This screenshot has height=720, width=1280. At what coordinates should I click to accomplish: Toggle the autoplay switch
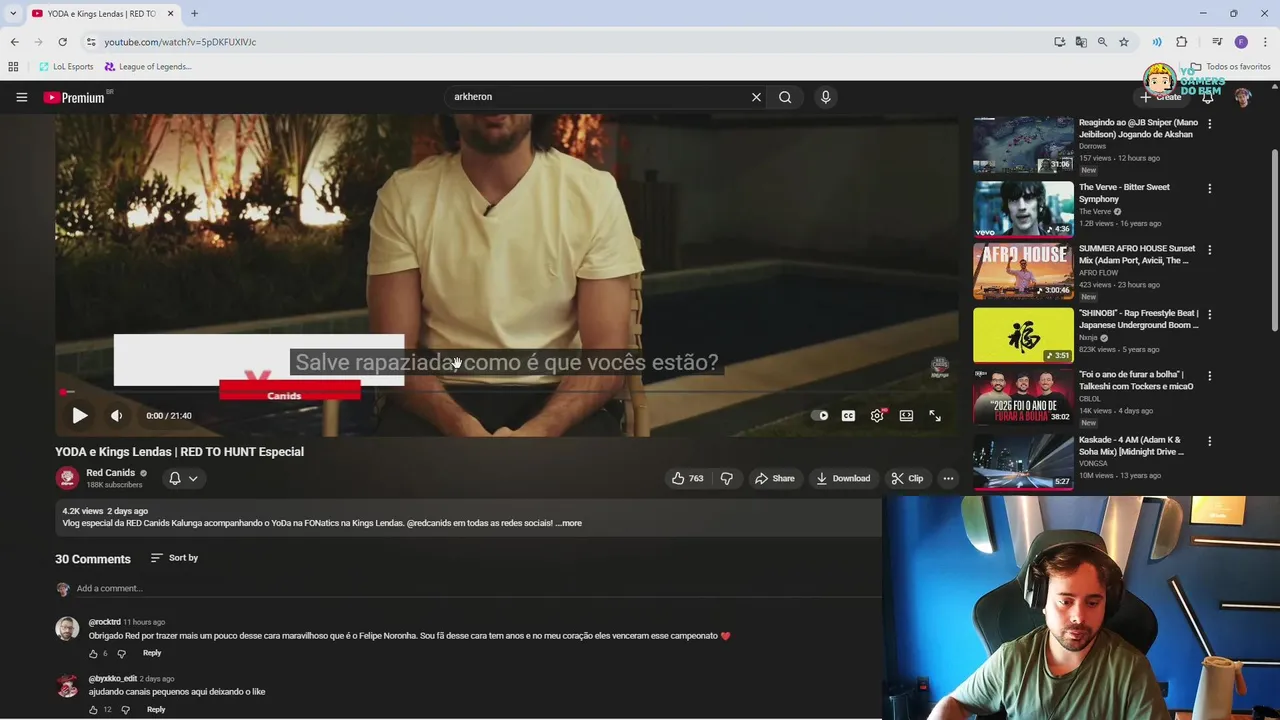point(820,416)
